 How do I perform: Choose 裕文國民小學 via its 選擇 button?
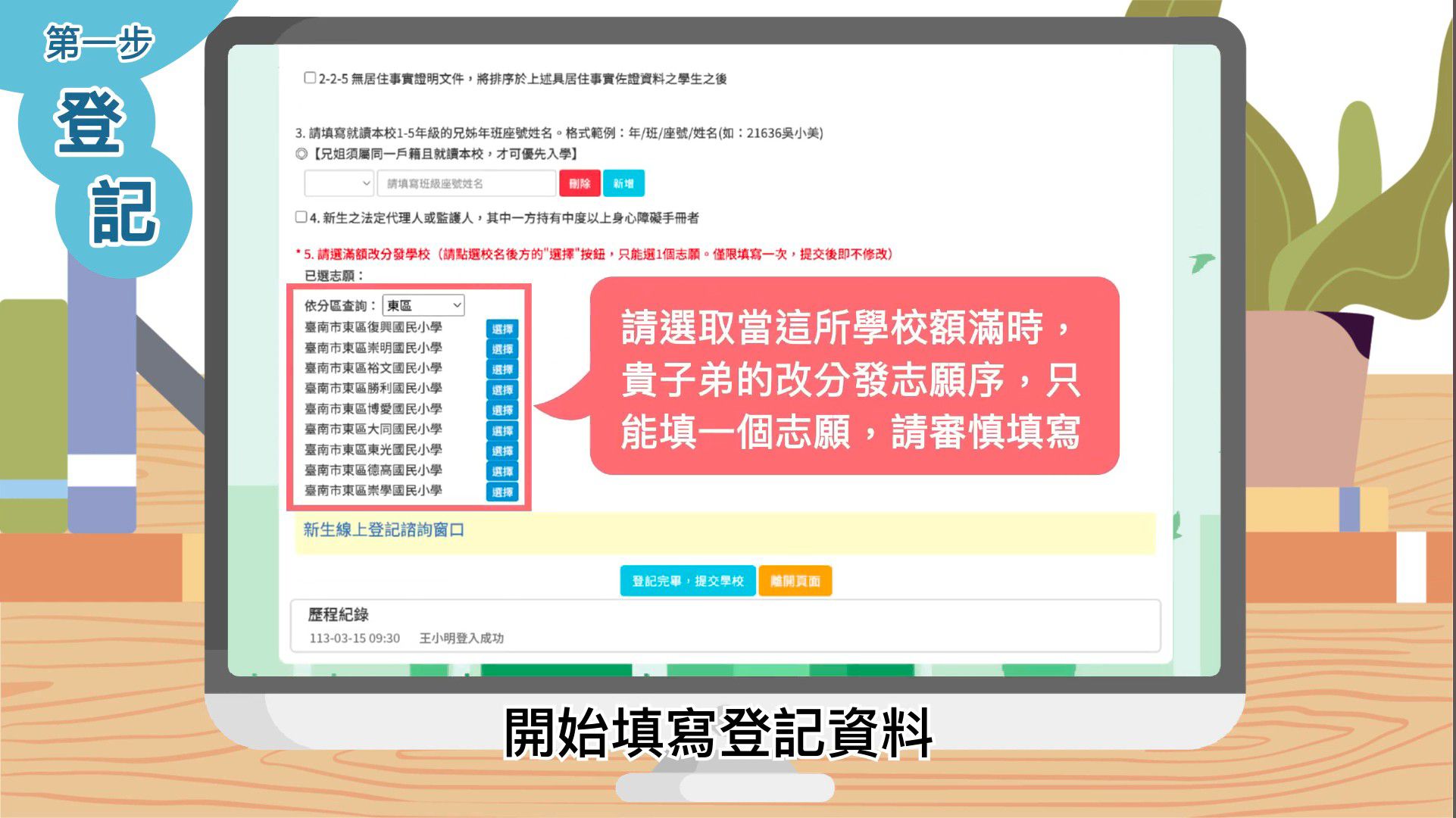tap(502, 370)
